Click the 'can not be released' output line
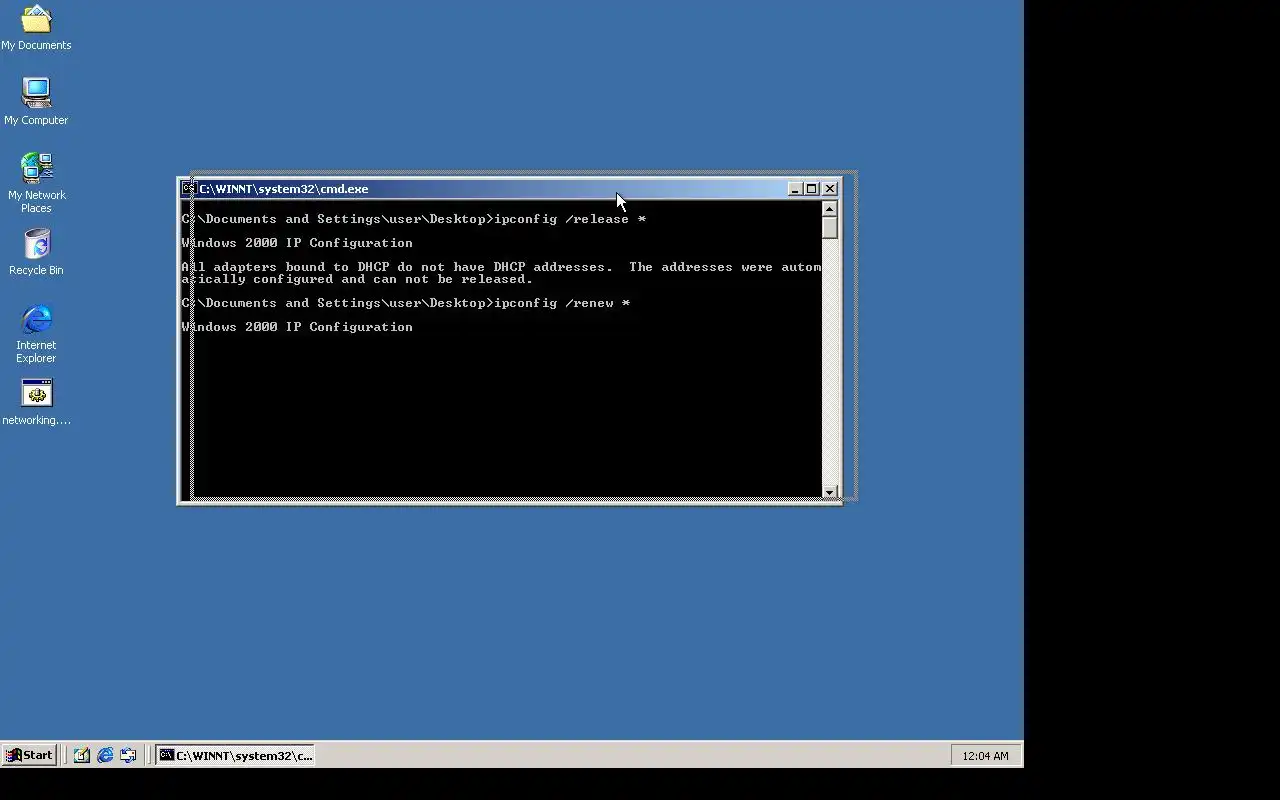 (x=358, y=279)
